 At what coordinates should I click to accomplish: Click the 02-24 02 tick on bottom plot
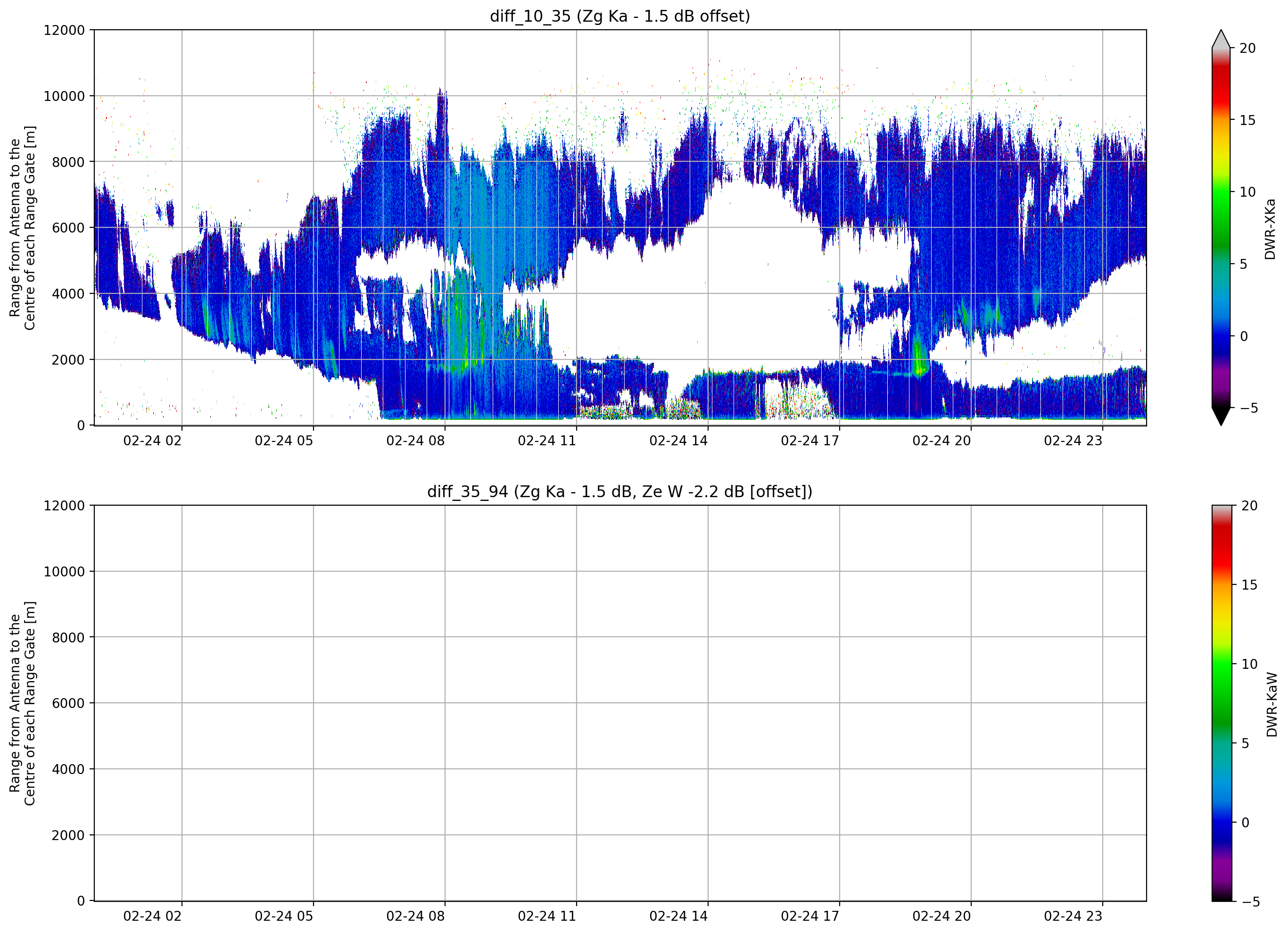point(152,916)
